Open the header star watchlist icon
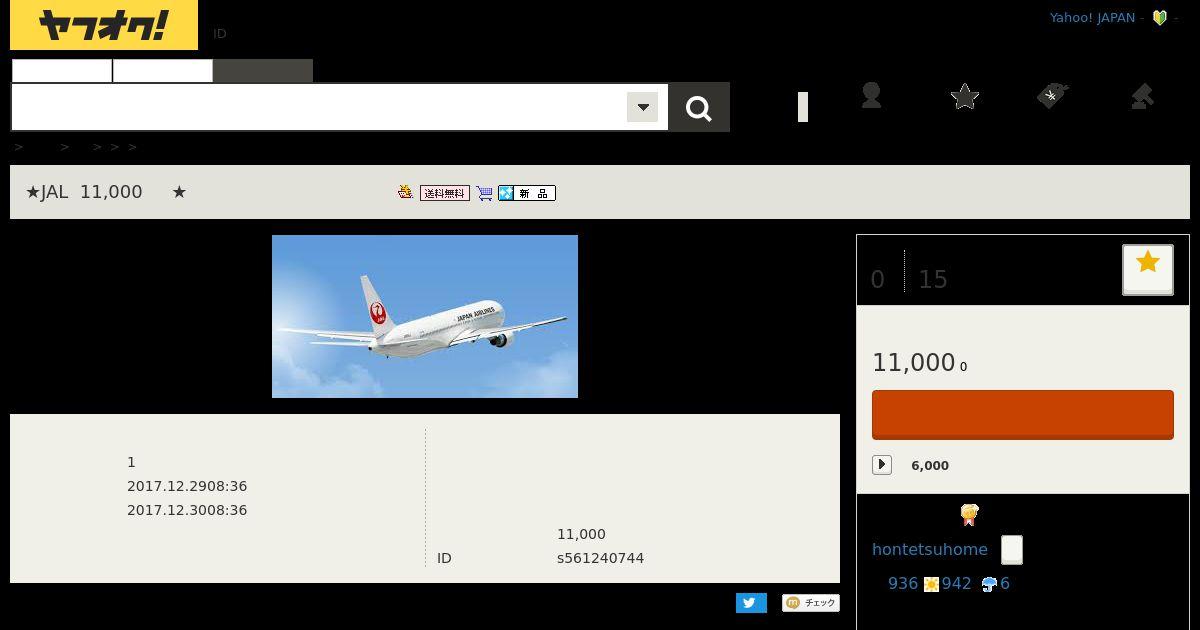 (x=965, y=96)
